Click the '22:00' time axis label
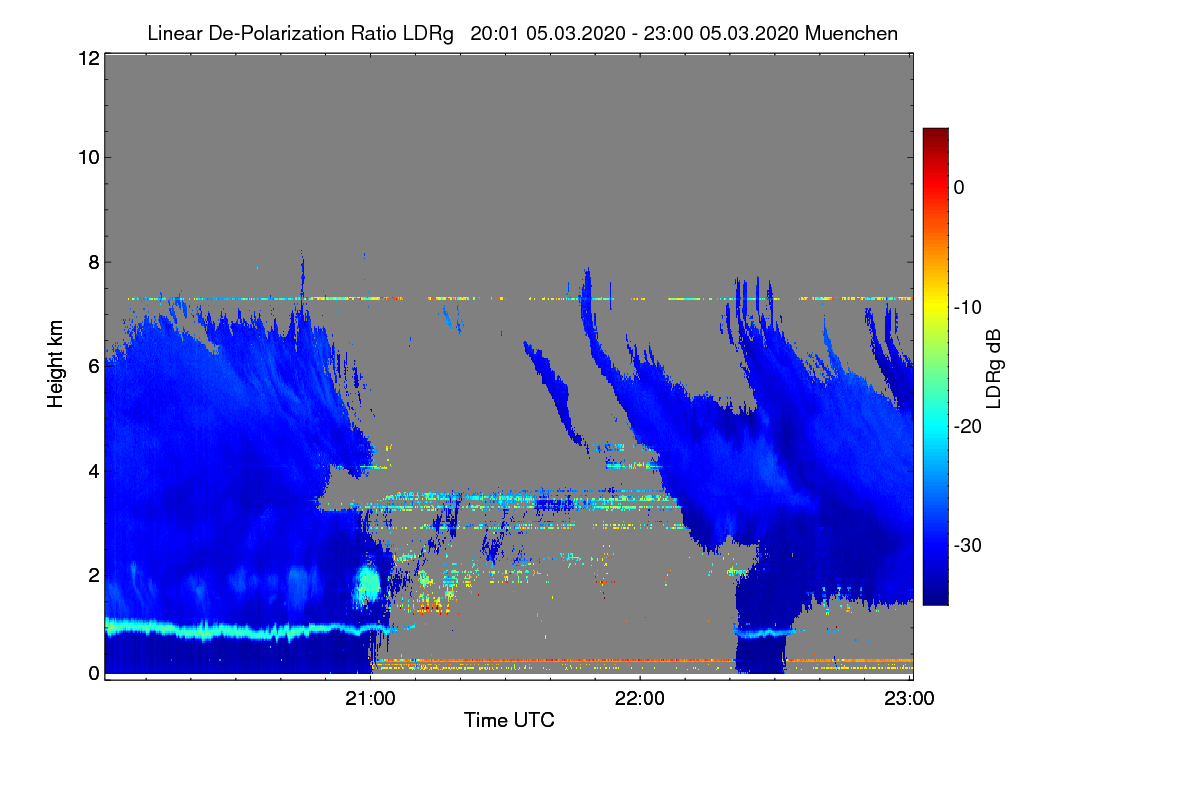The image size is (1200, 800). [x=640, y=699]
